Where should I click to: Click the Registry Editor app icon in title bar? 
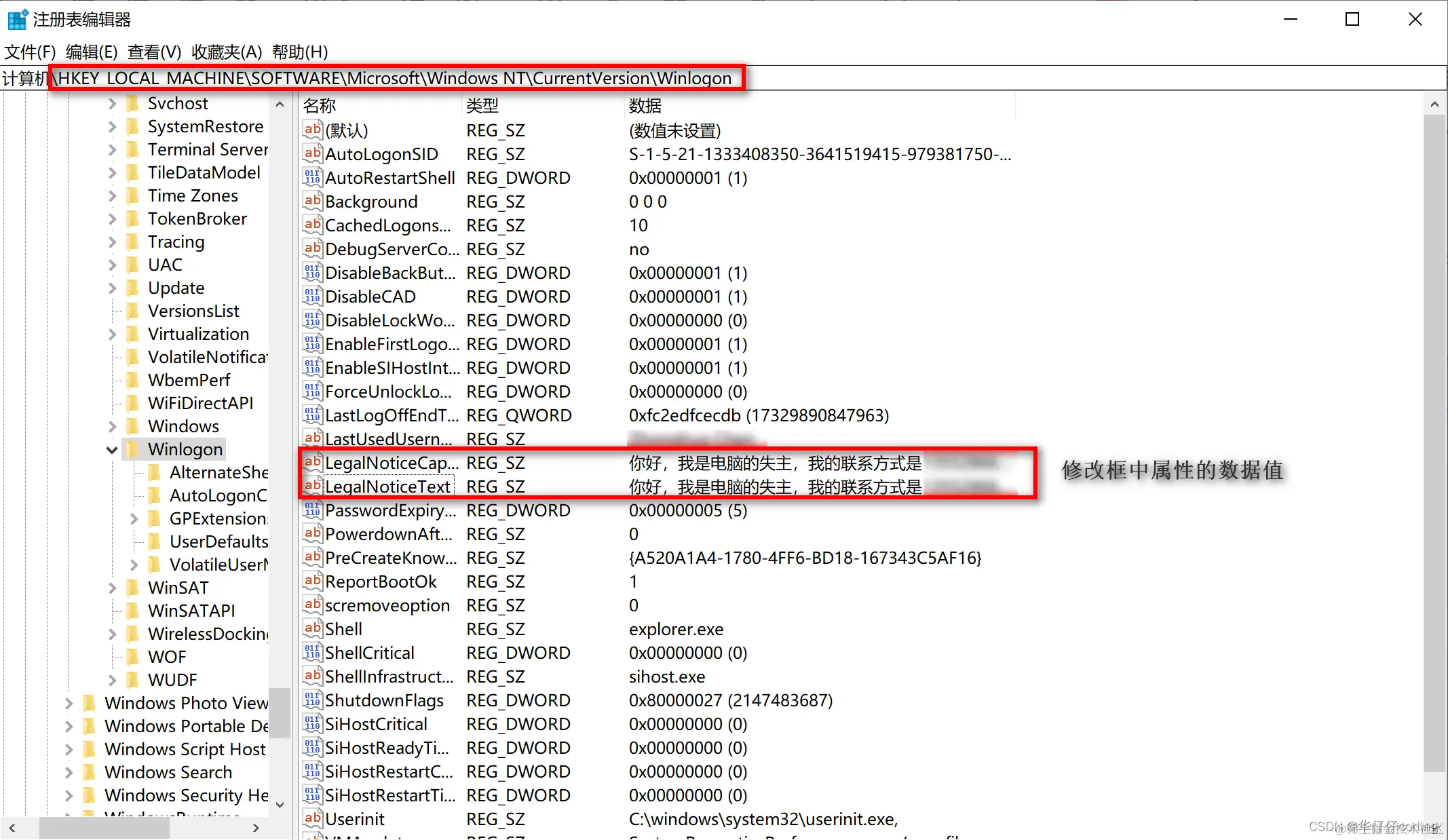[x=18, y=19]
